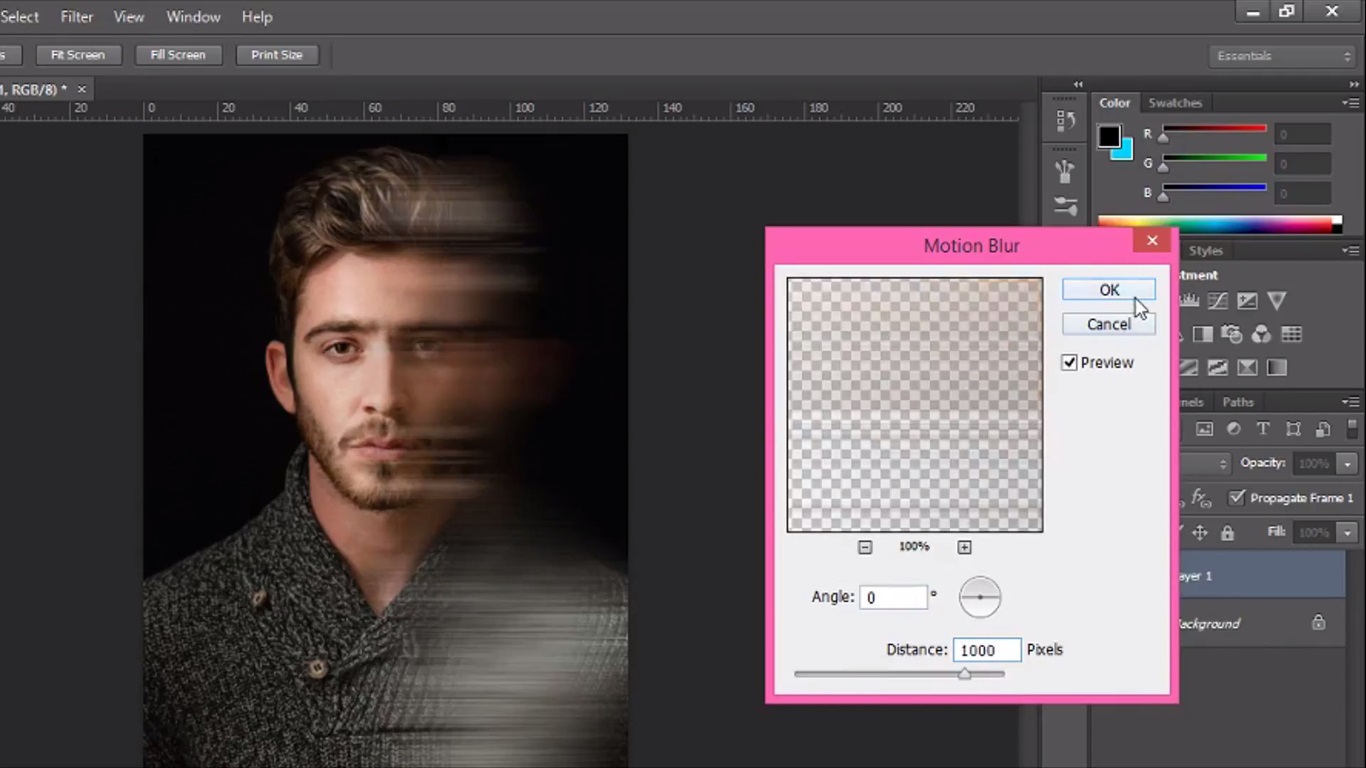Uncheck the Preview checkbox
The height and width of the screenshot is (768, 1366).
coord(1069,363)
